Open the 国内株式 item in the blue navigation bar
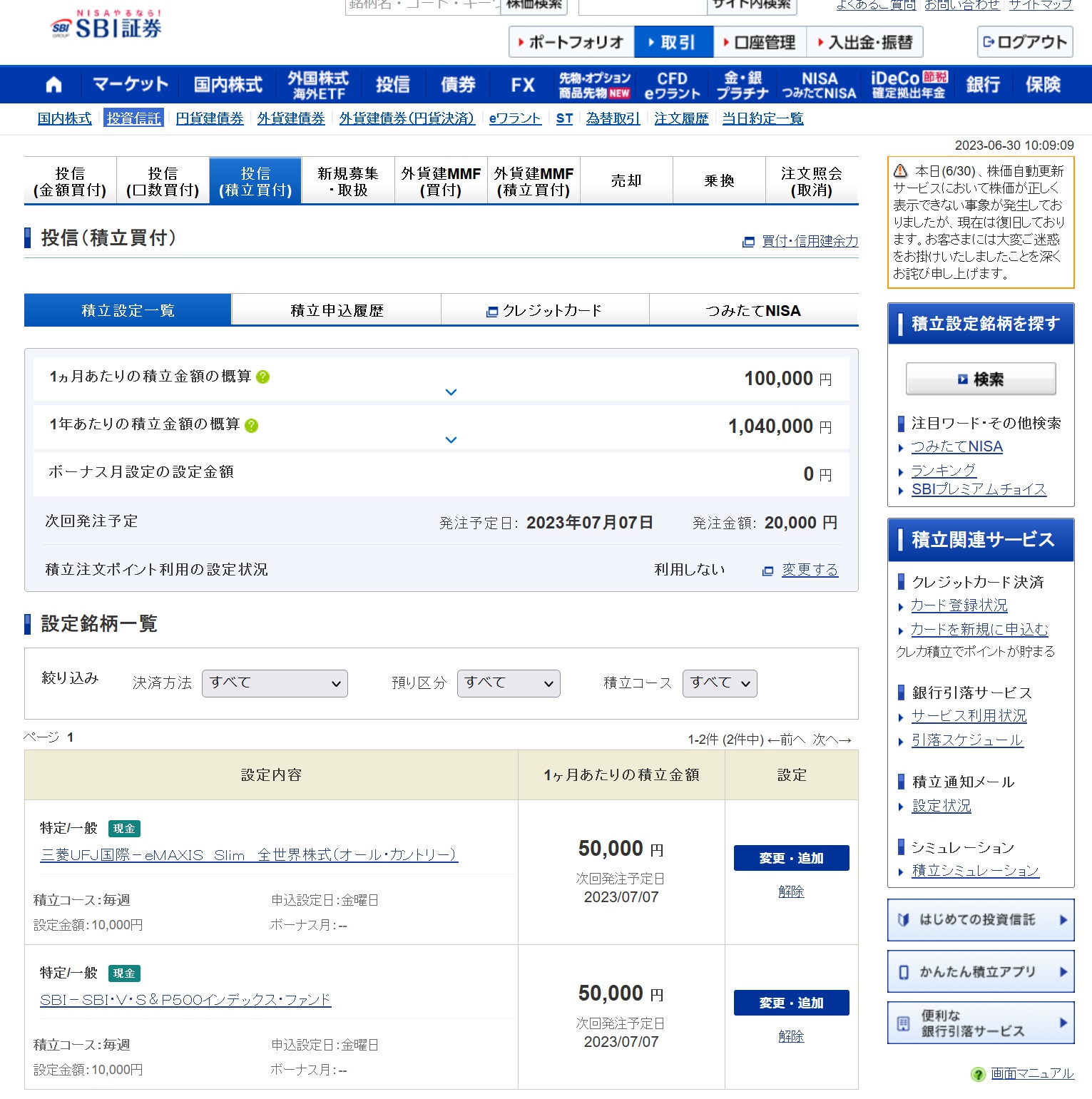Screen dimensions: 1092x1099 [x=228, y=85]
